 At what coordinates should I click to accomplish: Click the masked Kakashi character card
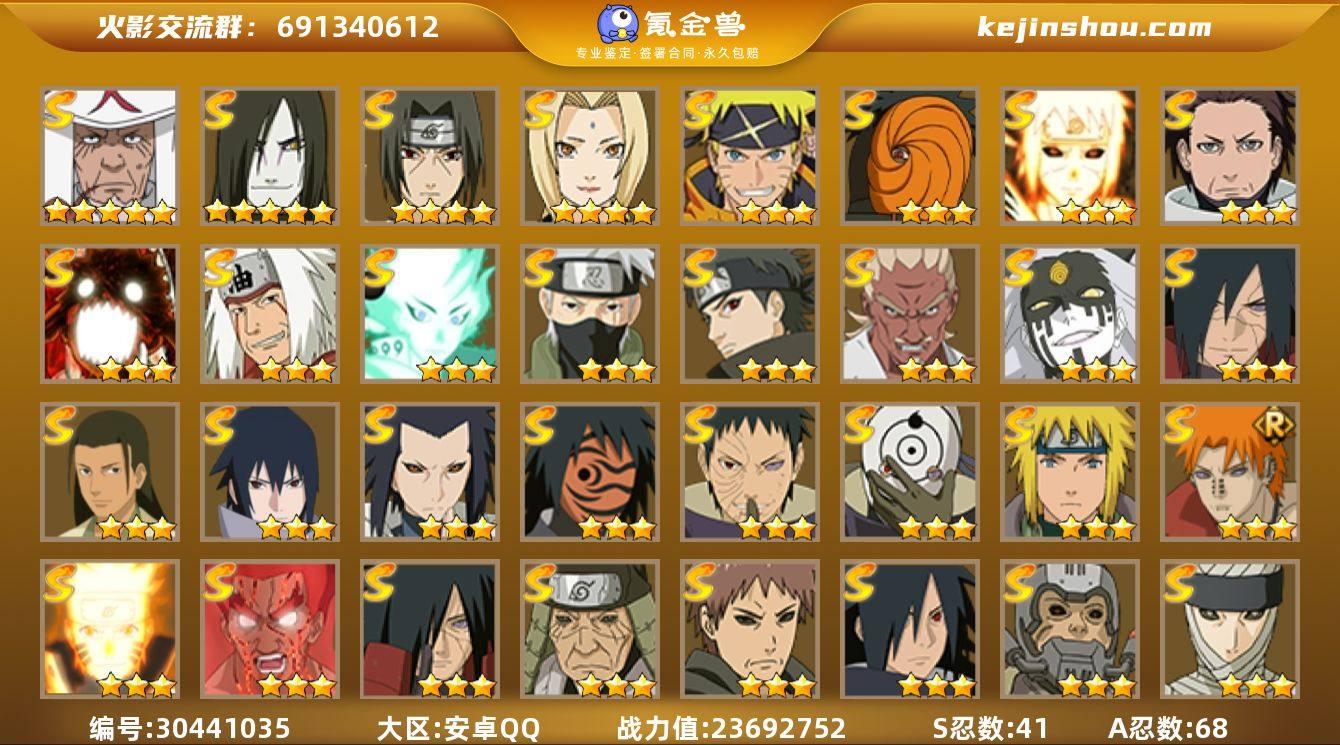coord(590,314)
